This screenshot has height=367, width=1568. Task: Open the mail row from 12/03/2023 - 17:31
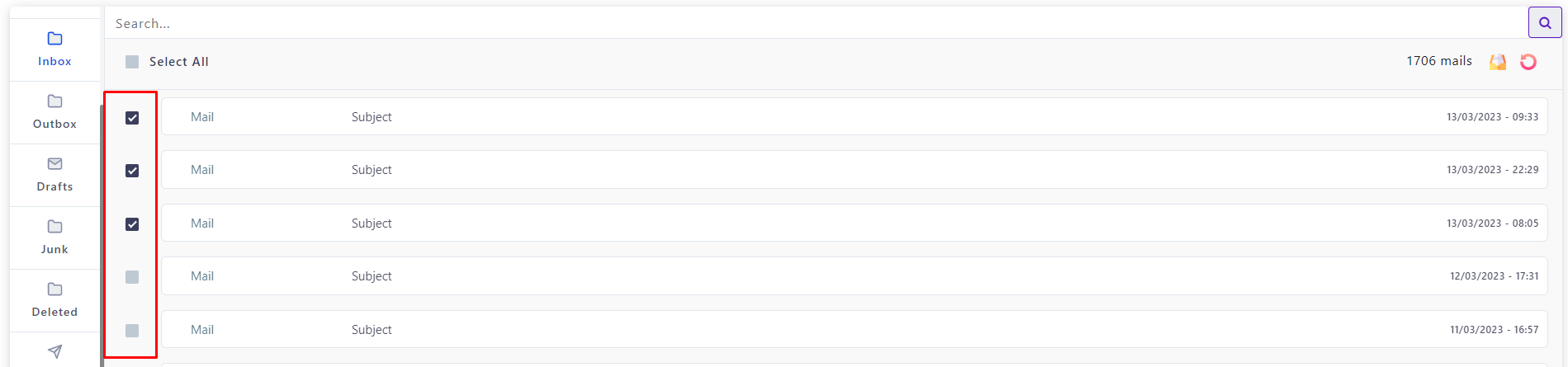tap(854, 276)
